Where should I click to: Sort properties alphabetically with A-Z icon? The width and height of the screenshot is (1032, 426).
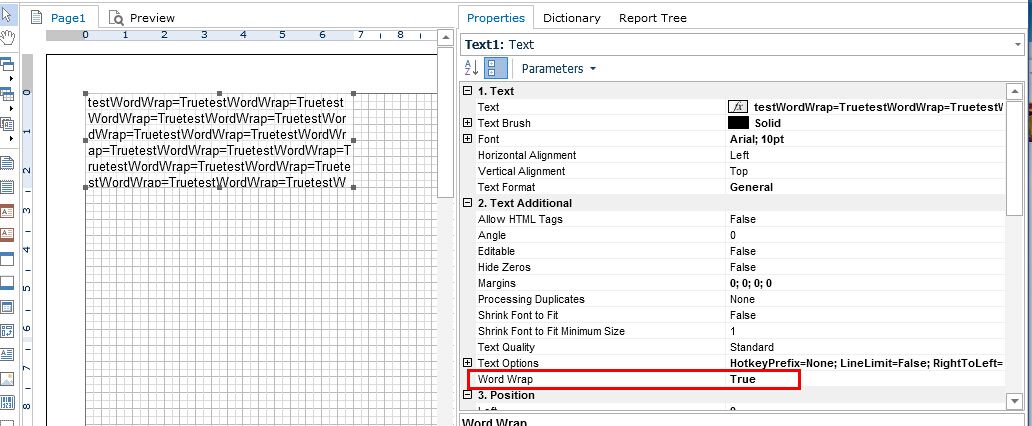tap(471, 68)
